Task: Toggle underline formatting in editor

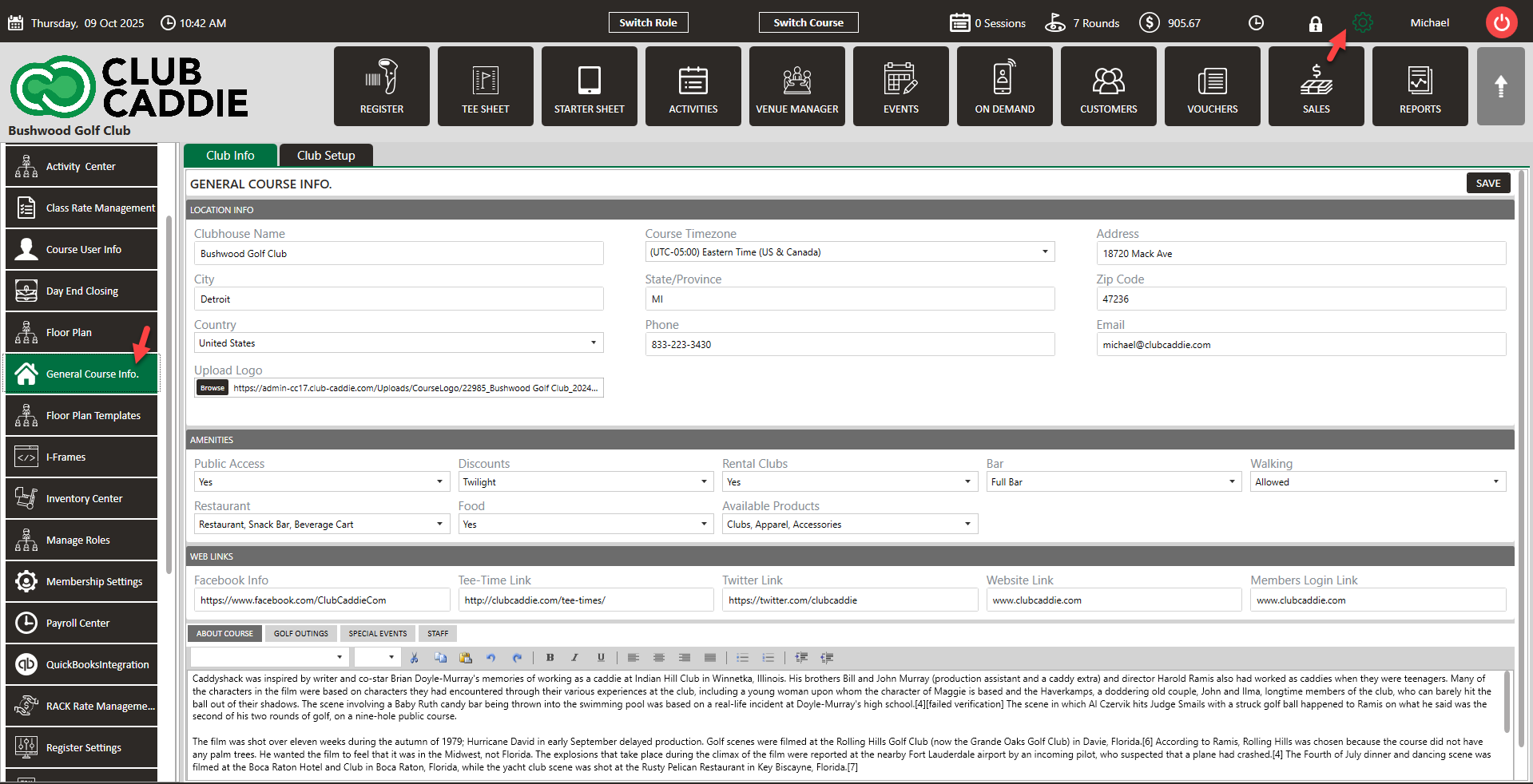Action: click(601, 658)
